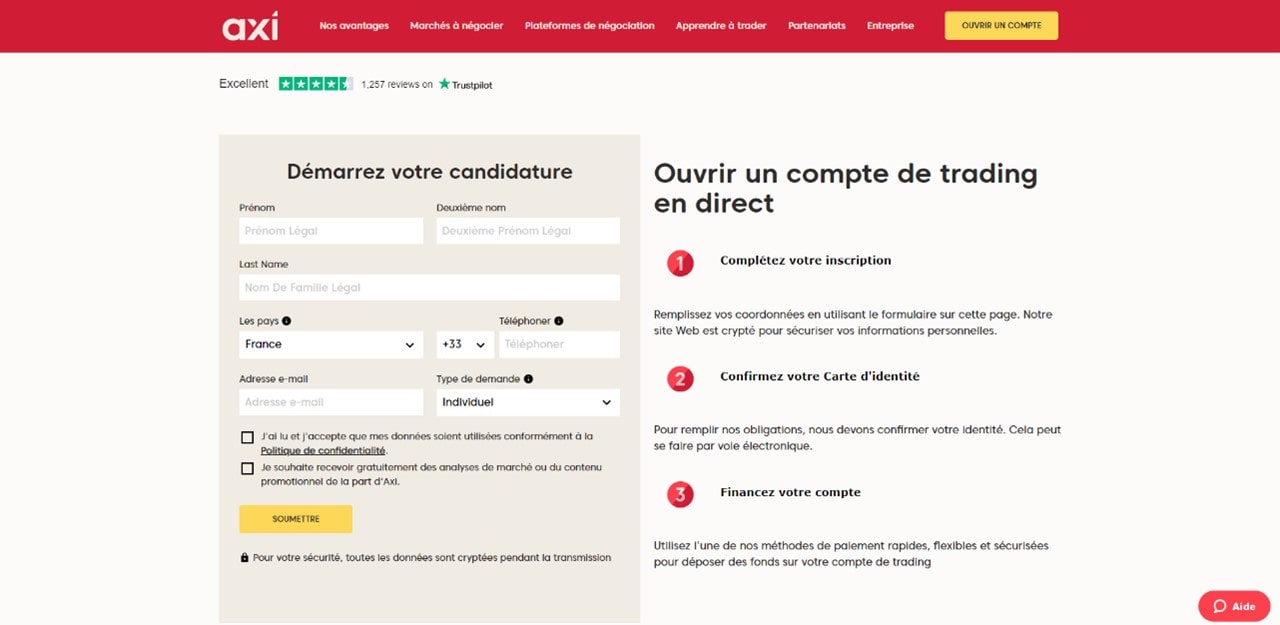The height and width of the screenshot is (625, 1280).
Task: Click the Deuxième nom input field
Action: [x=528, y=231]
